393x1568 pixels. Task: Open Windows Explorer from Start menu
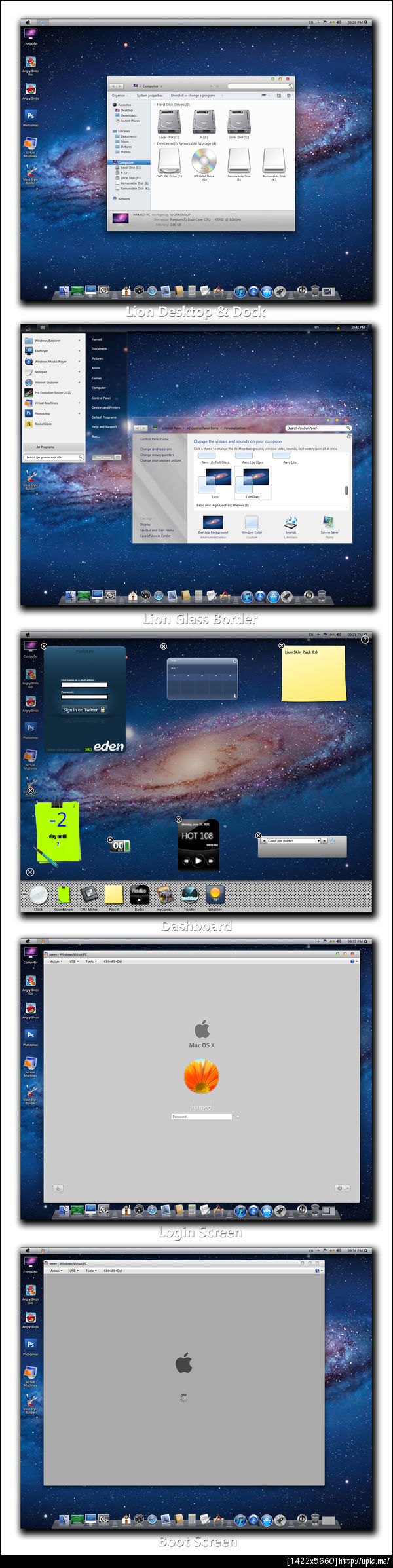pyautogui.click(x=51, y=341)
